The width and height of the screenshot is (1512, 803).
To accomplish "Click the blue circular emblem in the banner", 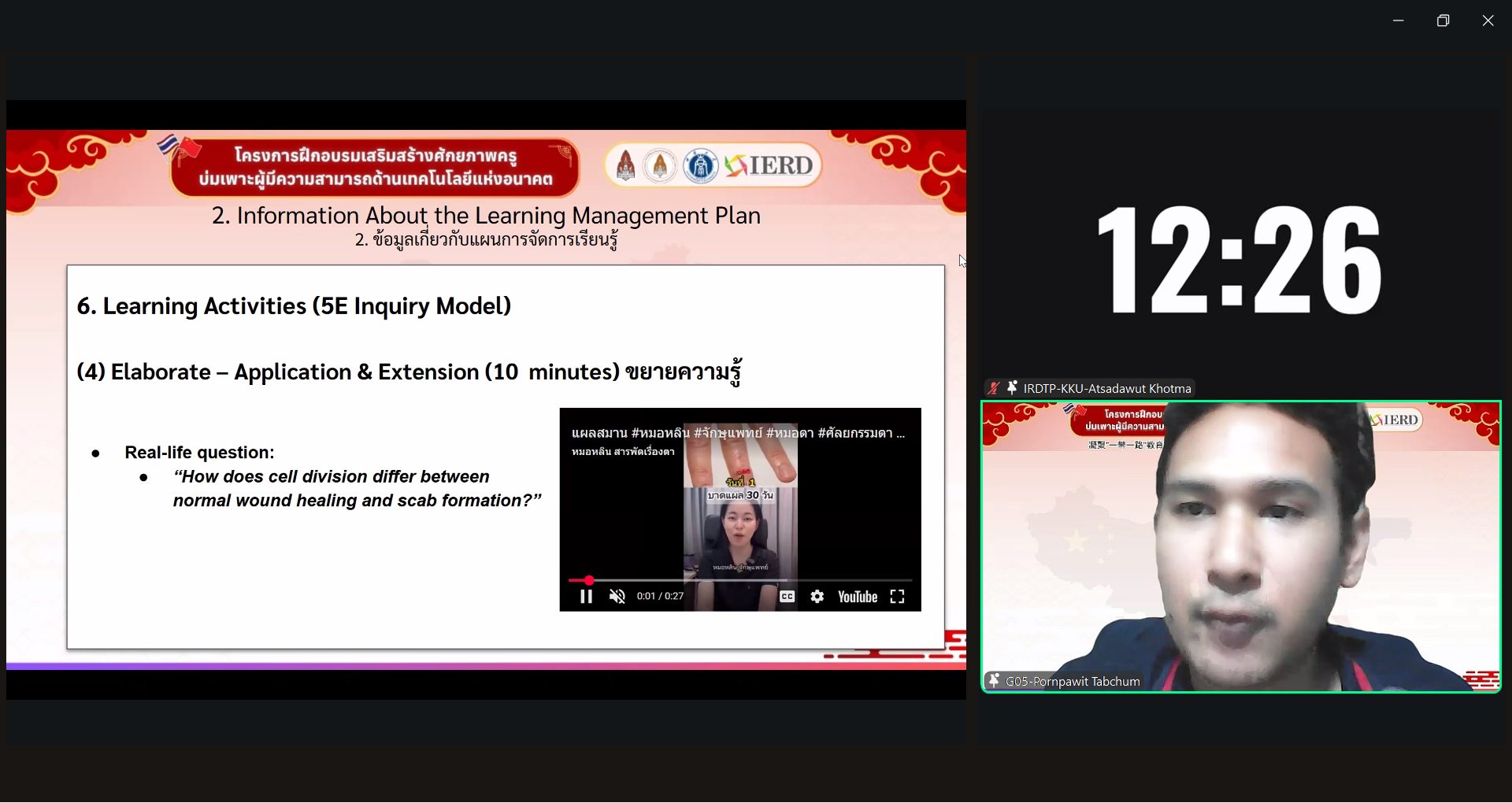I will click(x=699, y=166).
